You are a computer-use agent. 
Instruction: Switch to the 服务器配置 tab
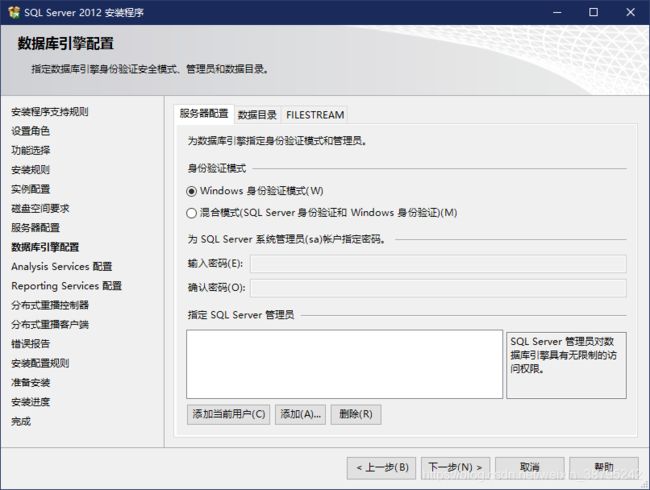click(204, 114)
